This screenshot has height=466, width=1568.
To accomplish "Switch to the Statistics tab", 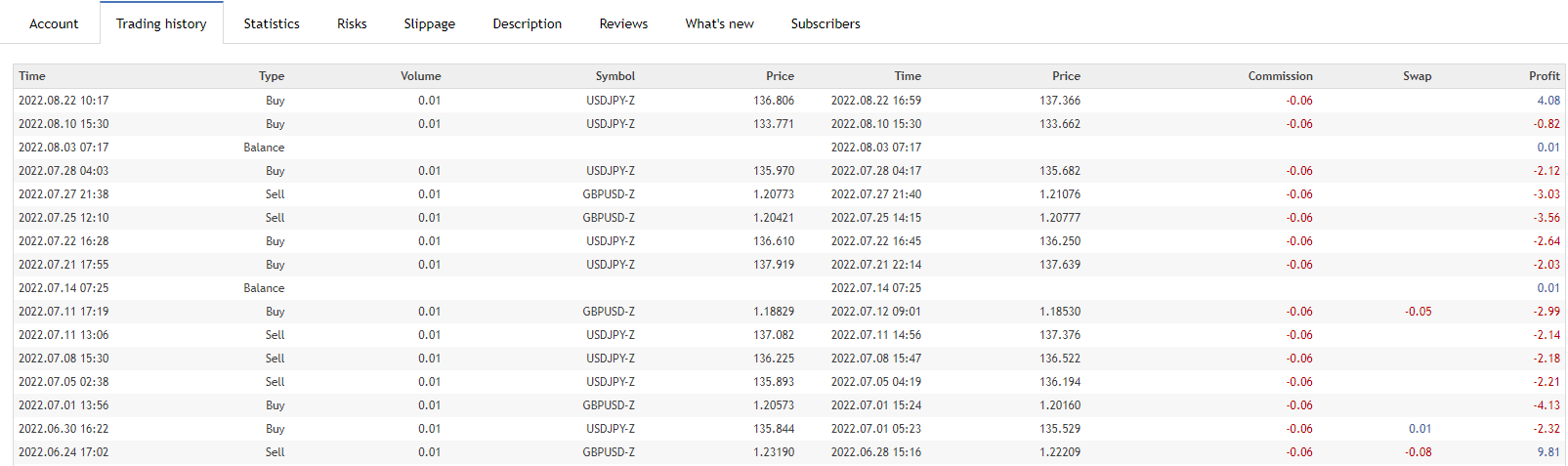I will [272, 23].
